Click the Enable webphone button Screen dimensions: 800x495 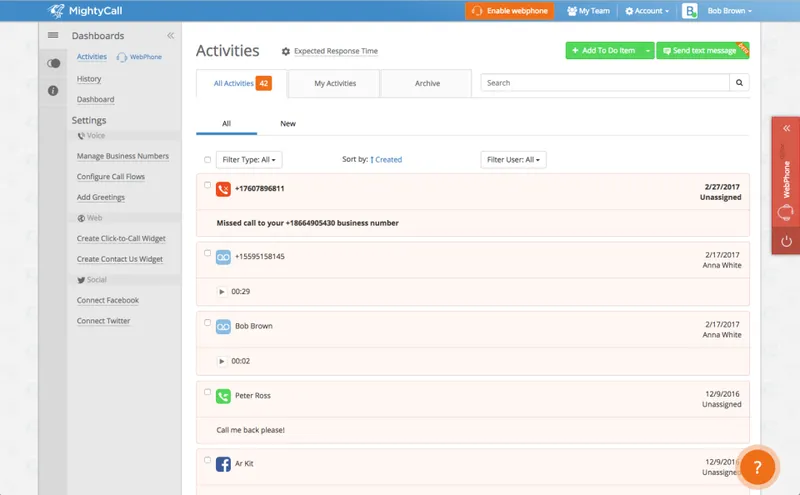[x=509, y=11]
